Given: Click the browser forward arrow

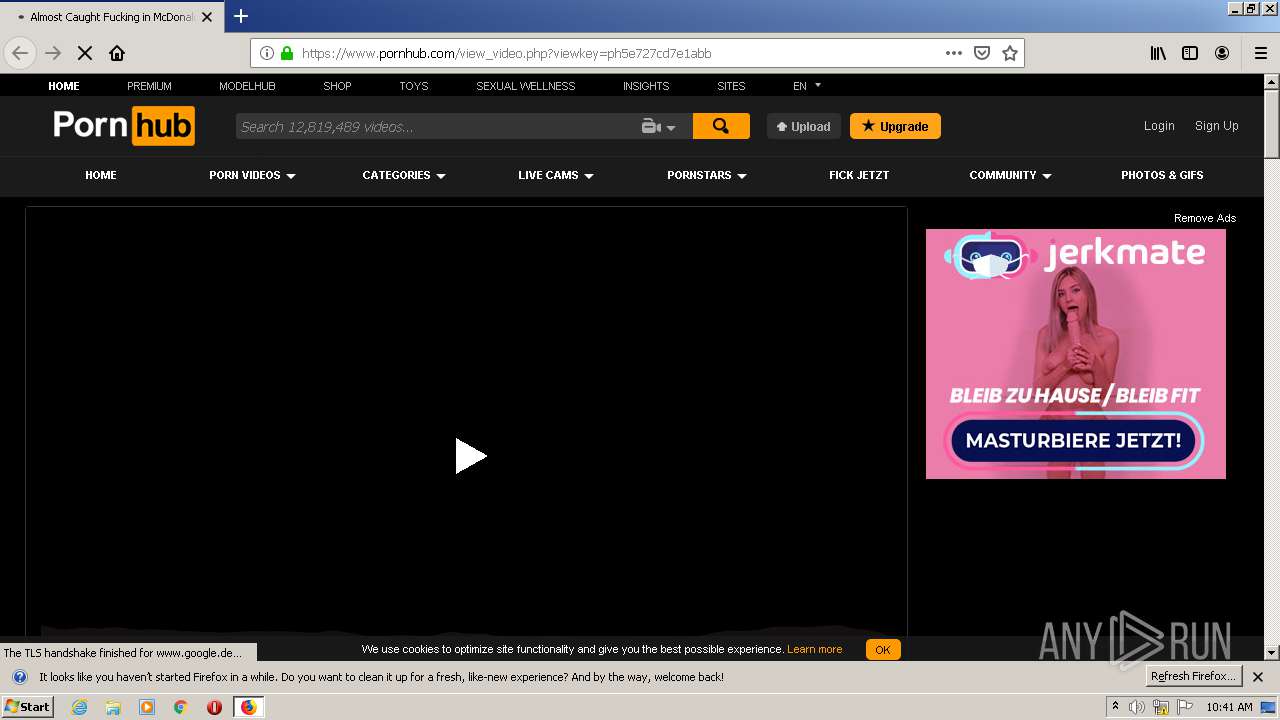Looking at the screenshot, I should [53, 53].
